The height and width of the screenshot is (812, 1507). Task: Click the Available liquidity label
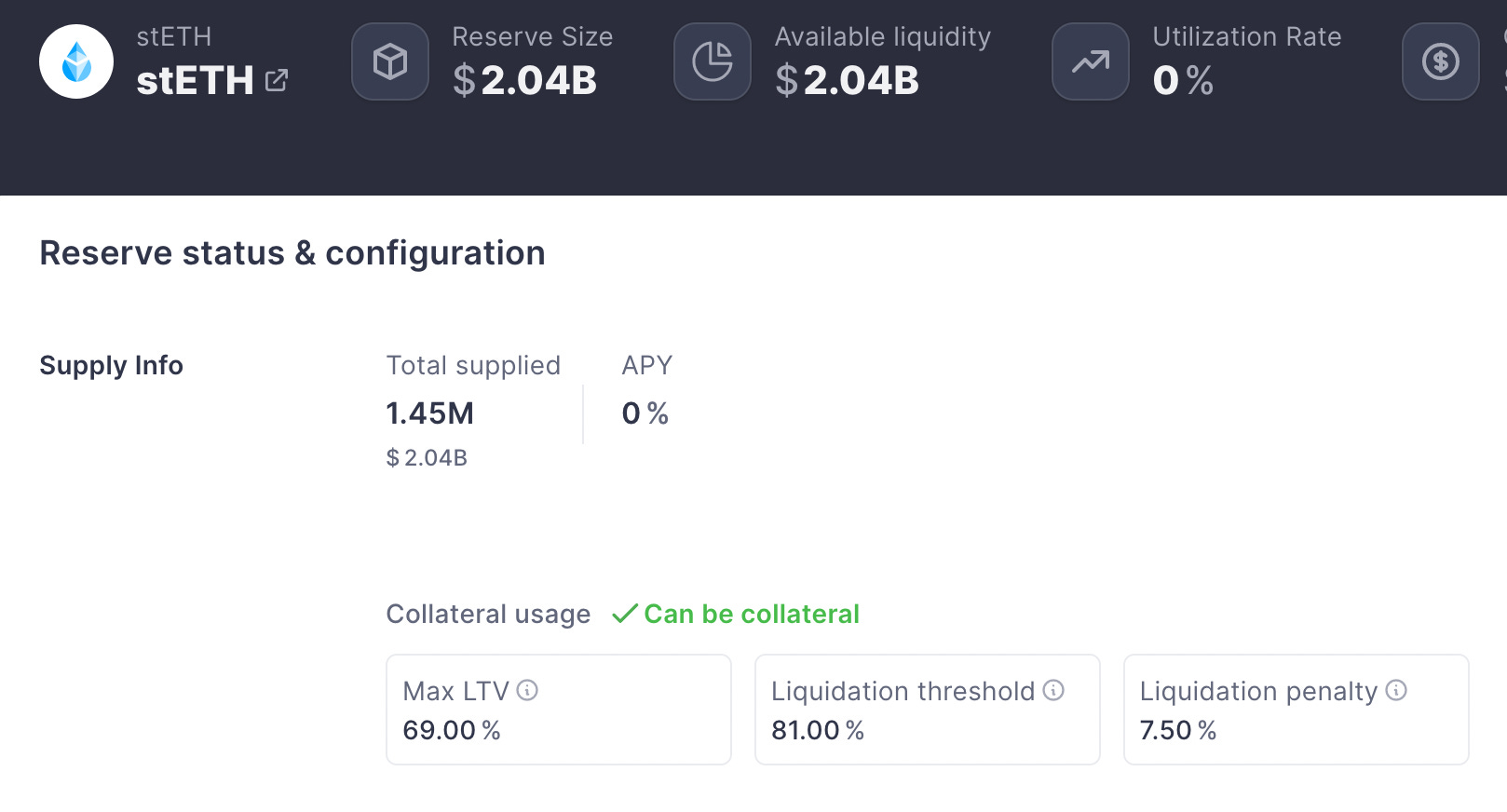tap(883, 36)
